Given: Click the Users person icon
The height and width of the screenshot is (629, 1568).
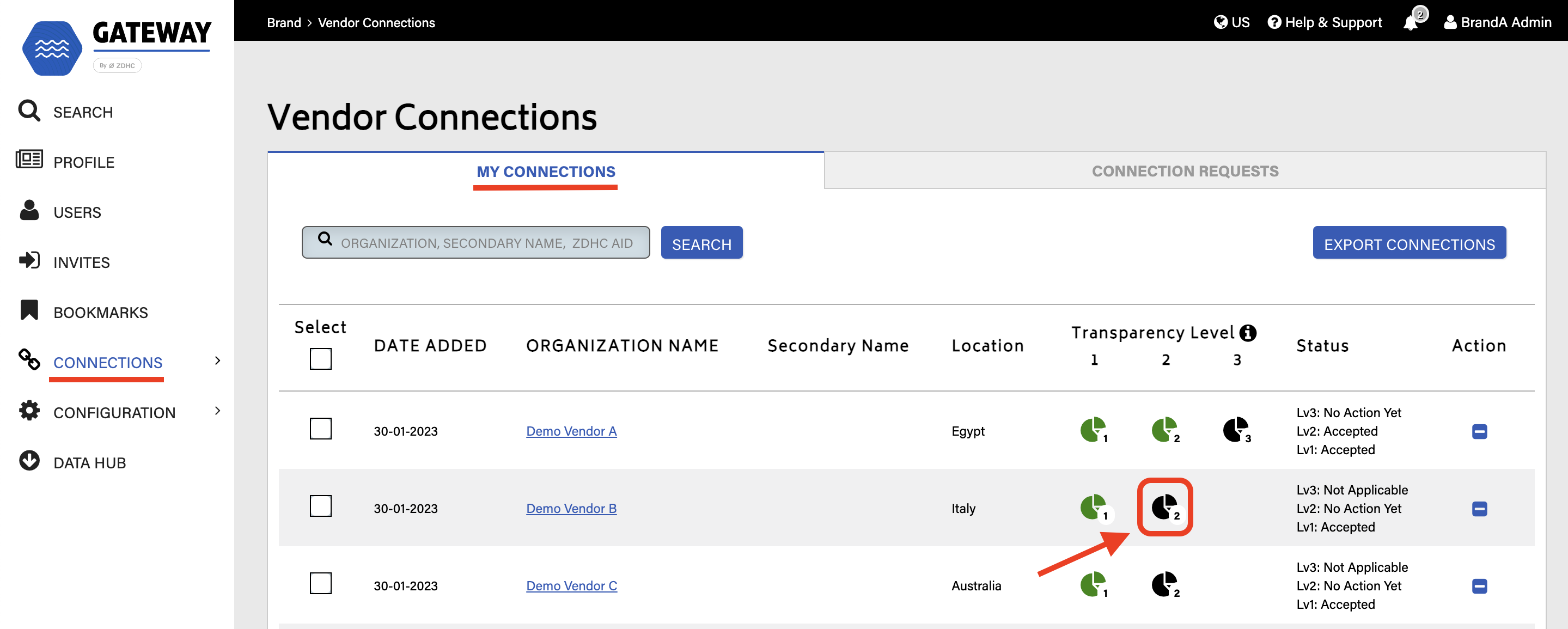Looking at the screenshot, I should (29, 210).
